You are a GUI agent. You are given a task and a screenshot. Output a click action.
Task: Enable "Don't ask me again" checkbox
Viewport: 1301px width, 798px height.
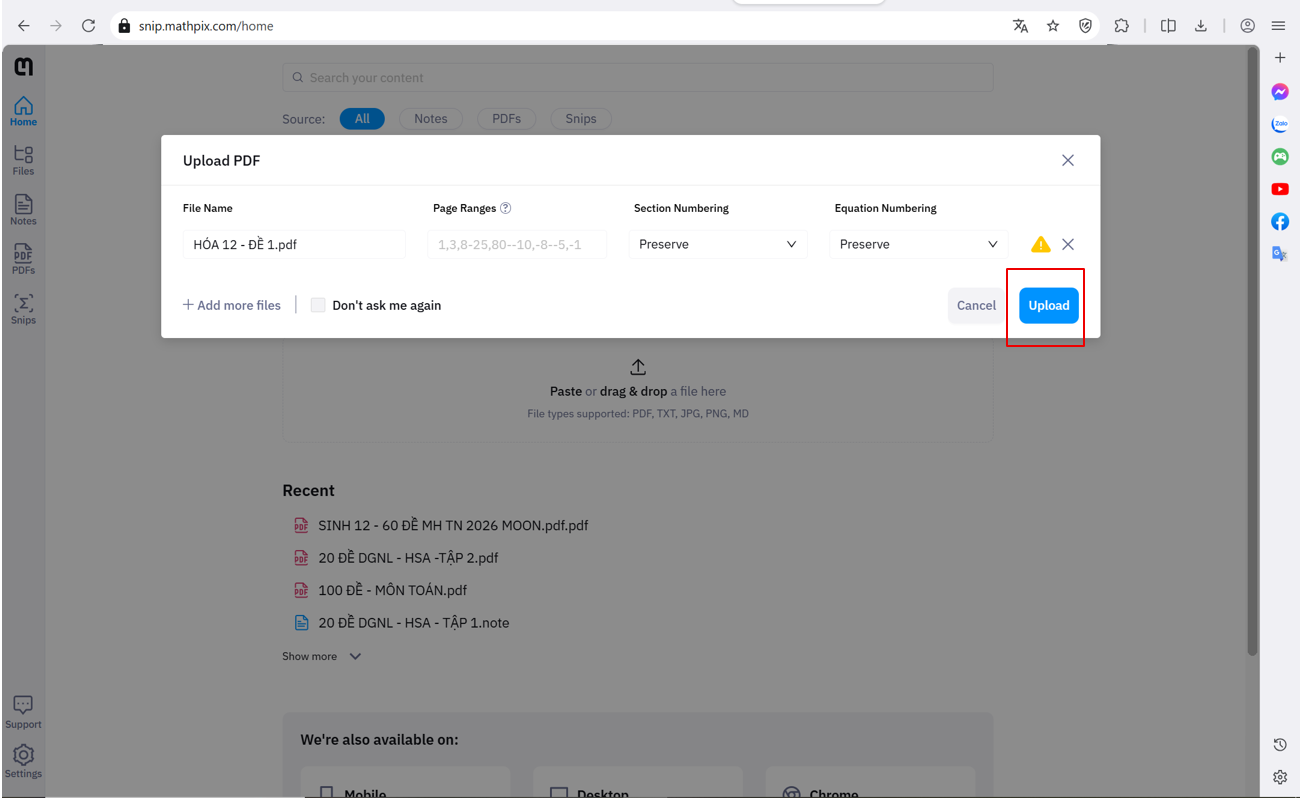[x=318, y=305]
